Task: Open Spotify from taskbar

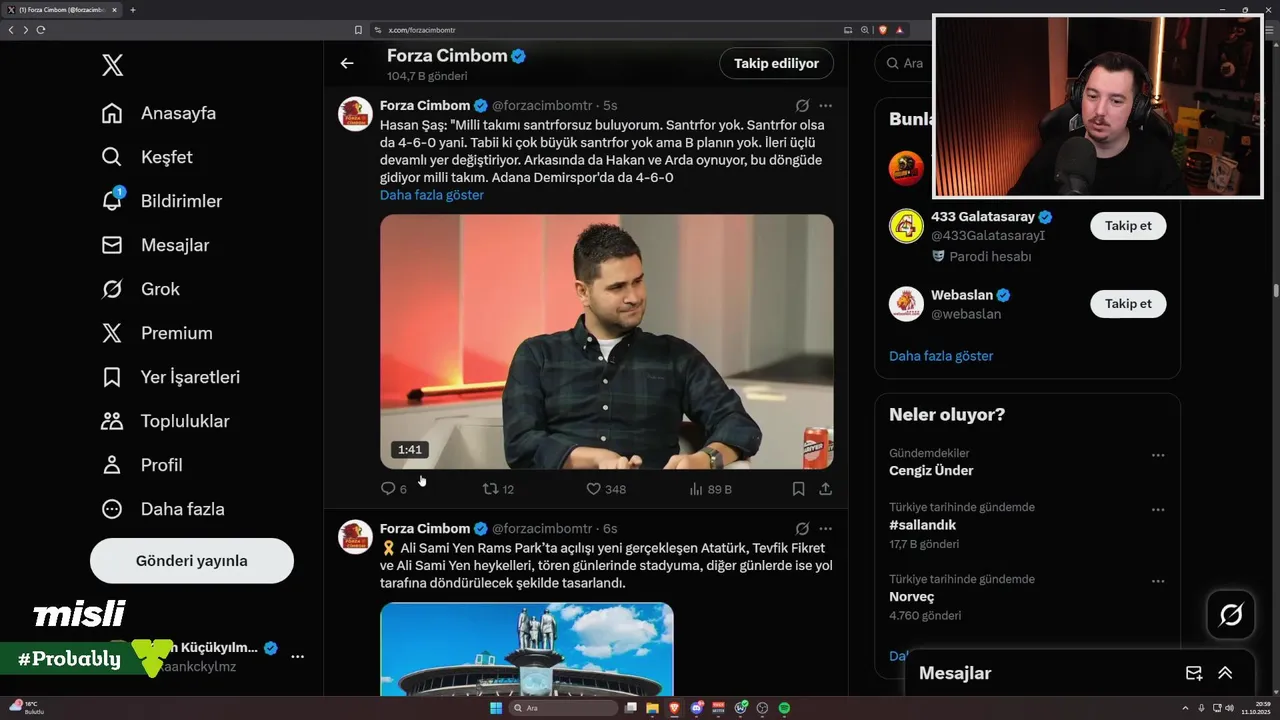Action: (784, 708)
